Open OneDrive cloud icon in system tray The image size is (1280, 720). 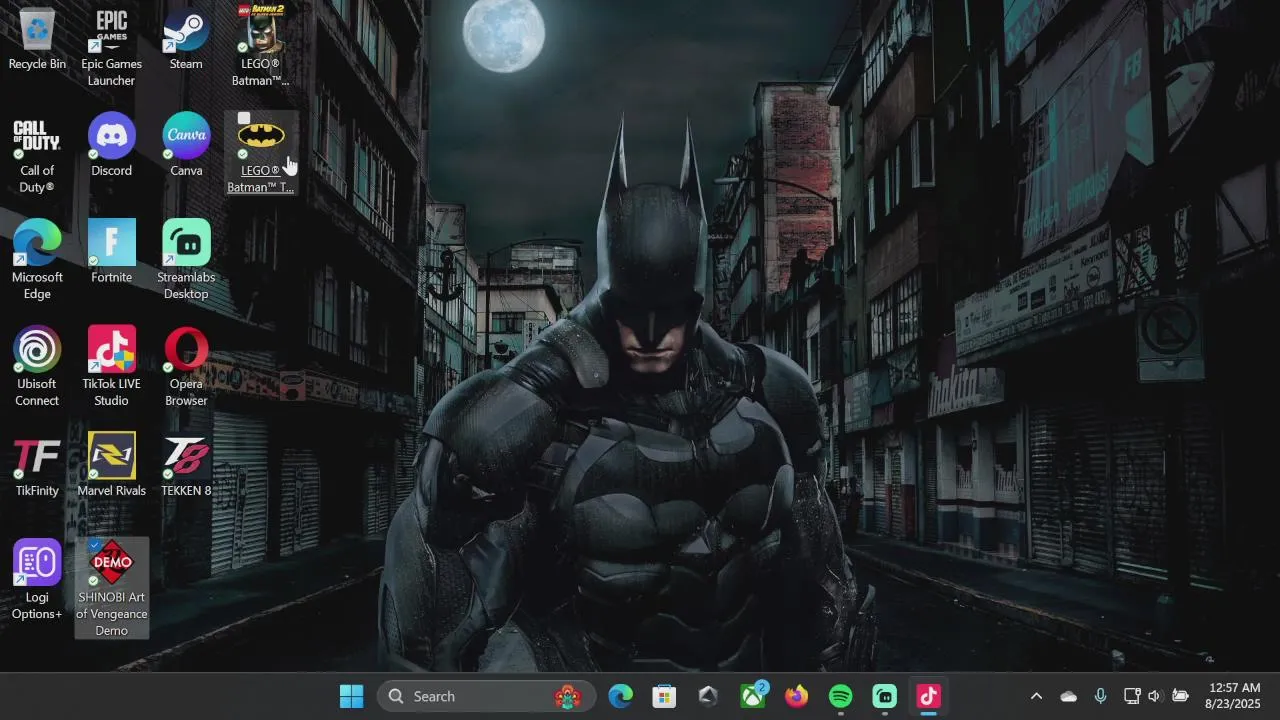point(1068,696)
